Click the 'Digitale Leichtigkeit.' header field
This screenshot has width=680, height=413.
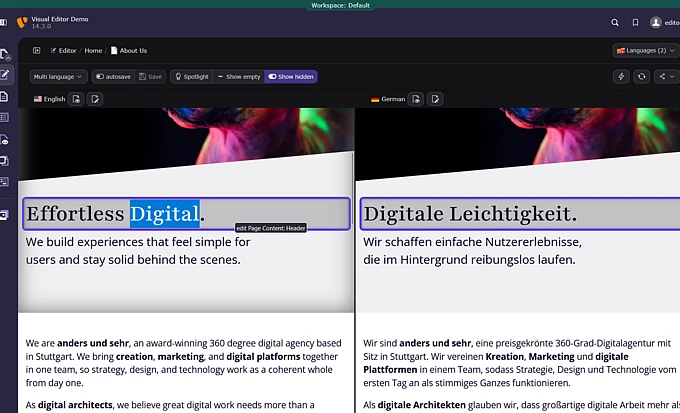pos(520,213)
